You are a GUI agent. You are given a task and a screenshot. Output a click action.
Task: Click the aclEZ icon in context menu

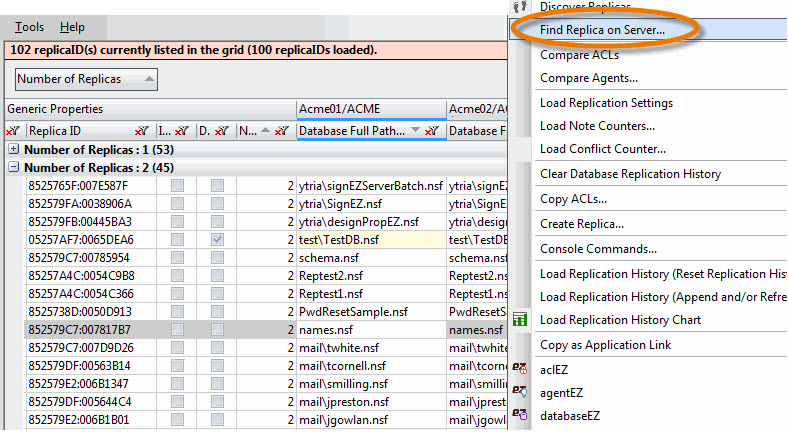pyautogui.click(x=520, y=370)
